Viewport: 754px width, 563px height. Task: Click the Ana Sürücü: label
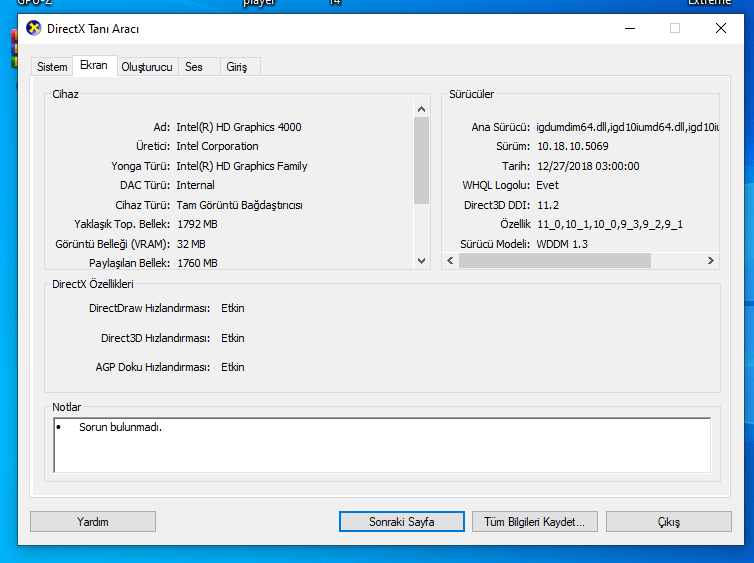(x=501, y=127)
